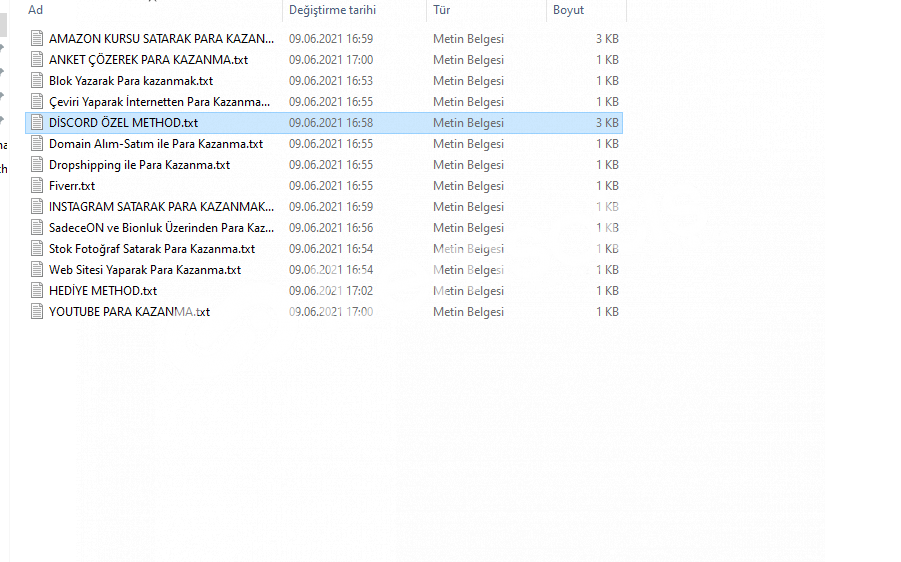Select file name HEDİYE METHOD.txt
901x562 pixels.
coord(103,290)
